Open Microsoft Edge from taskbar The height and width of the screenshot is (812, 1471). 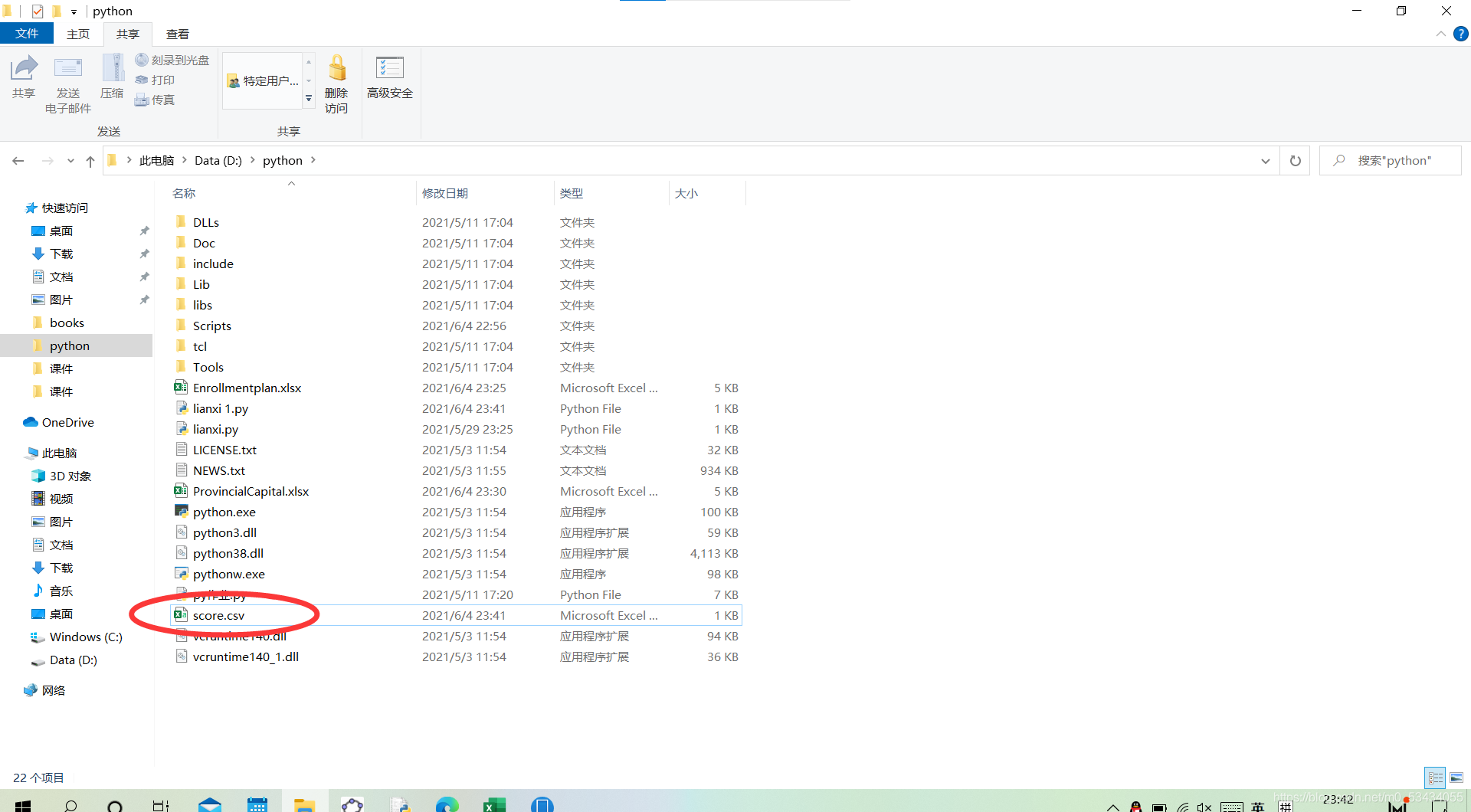coord(447,804)
